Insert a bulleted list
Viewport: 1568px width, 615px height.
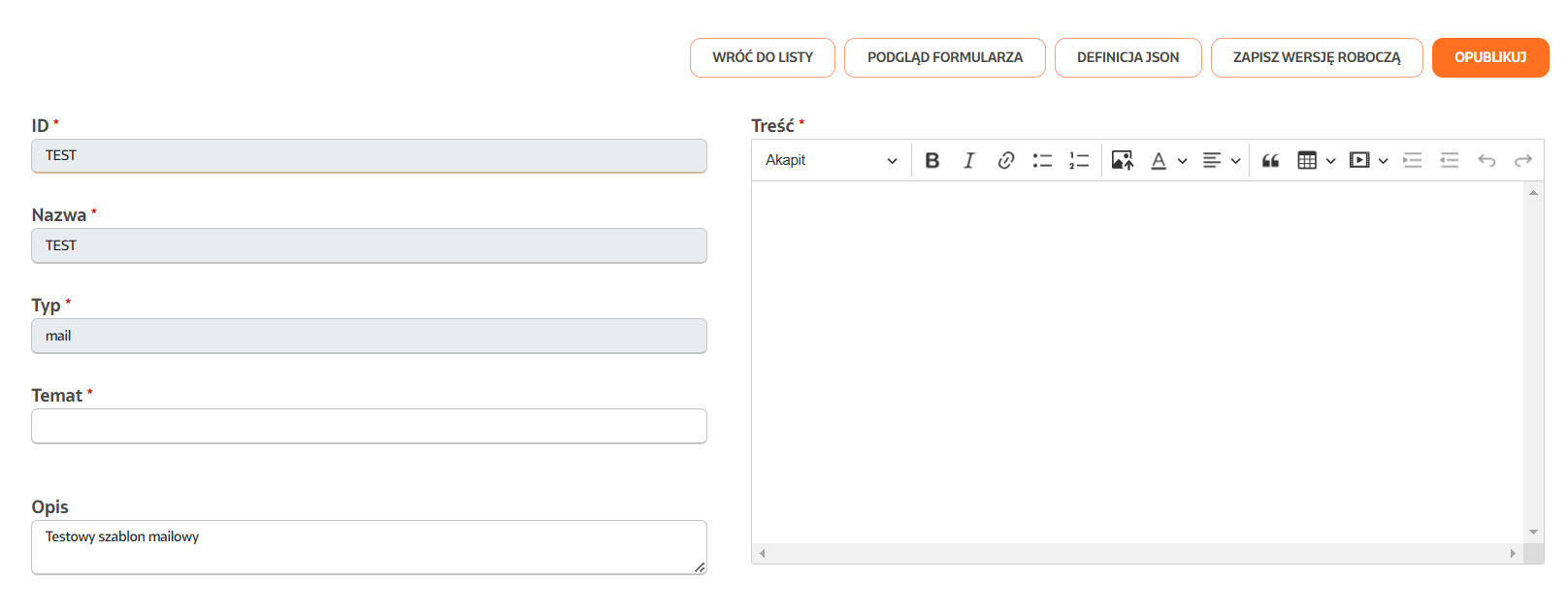point(1042,161)
